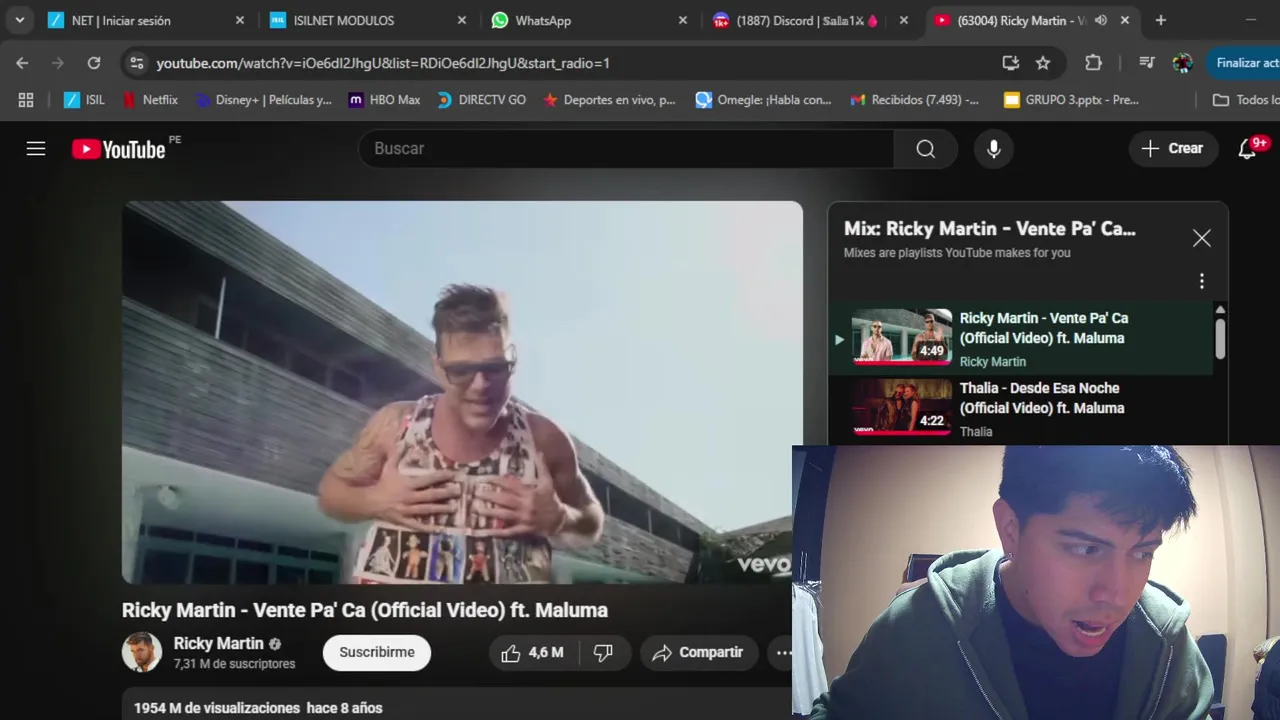This screenshot has height=720, width=1280.
Task: Click the search magnifier button
Action: (926, 149)
